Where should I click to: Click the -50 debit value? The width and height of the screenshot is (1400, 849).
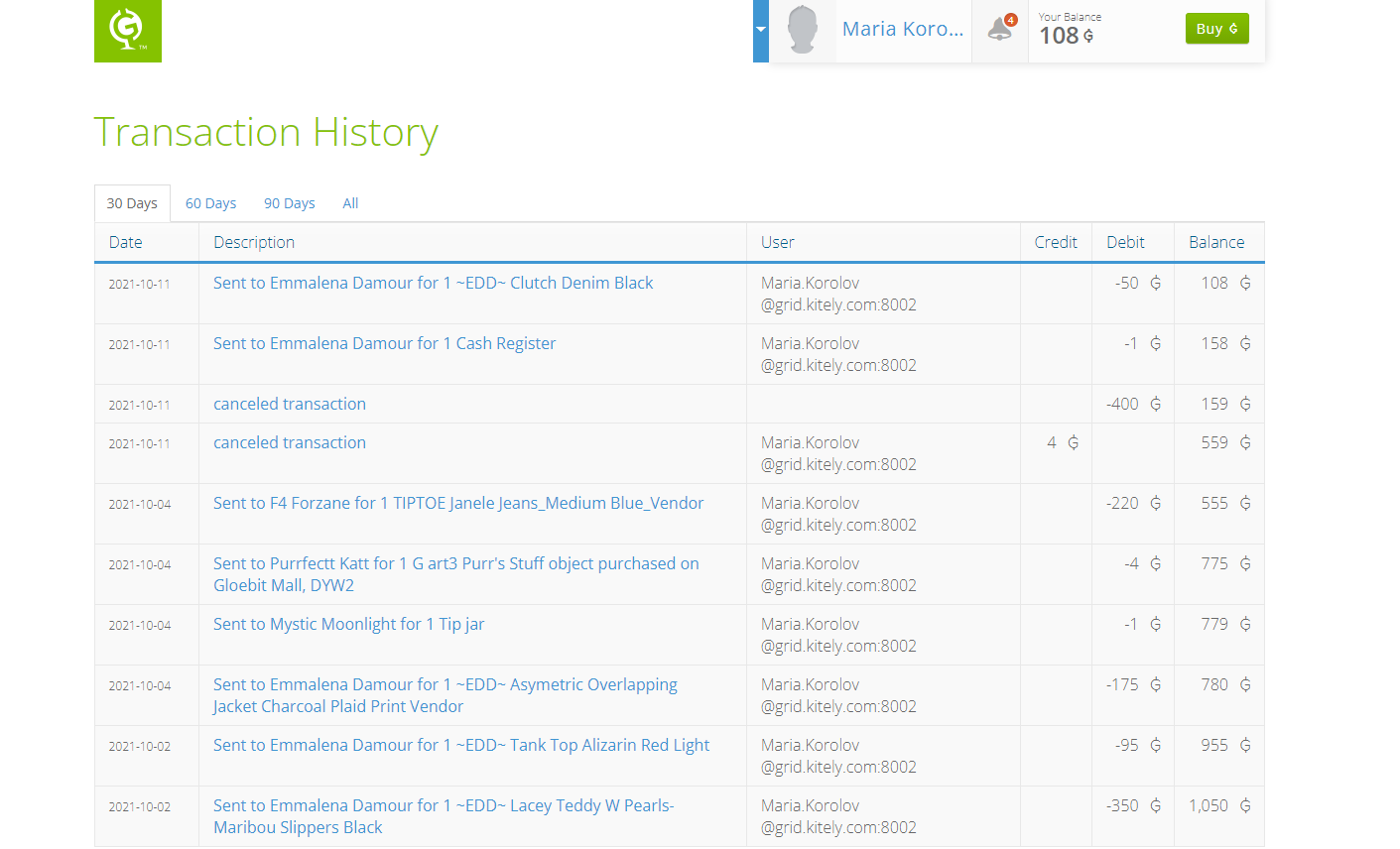tap(1138, 283)
